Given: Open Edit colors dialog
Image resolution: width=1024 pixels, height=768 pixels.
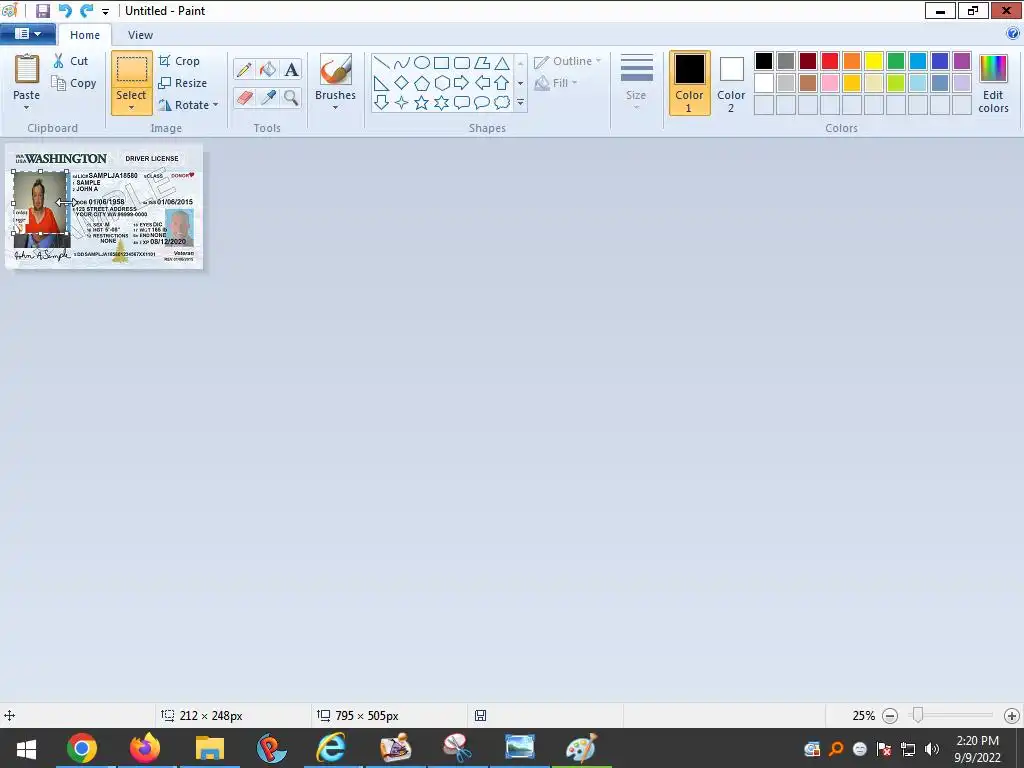Looking at the screenshot, I should (x=993, y=84).
